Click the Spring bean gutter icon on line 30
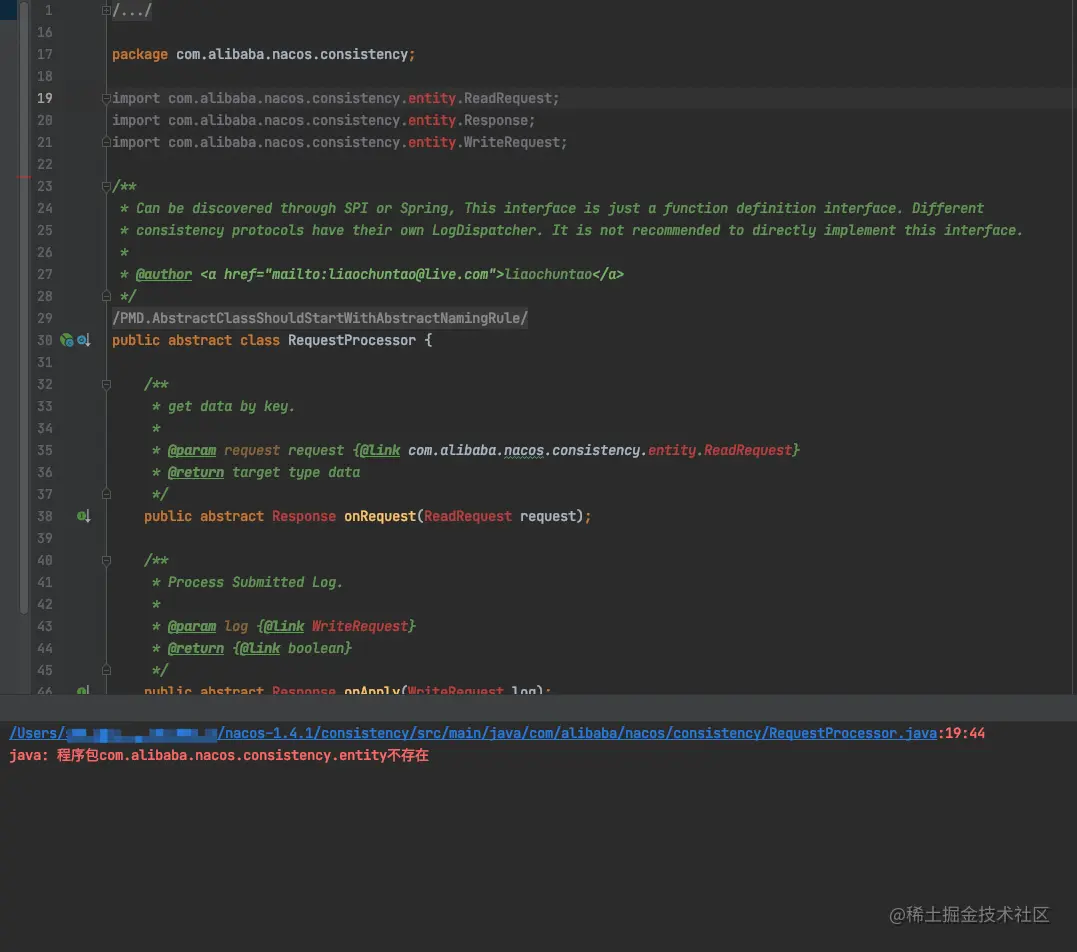The width and height of the screenshot is (1077, 952). tap(67, 340)
